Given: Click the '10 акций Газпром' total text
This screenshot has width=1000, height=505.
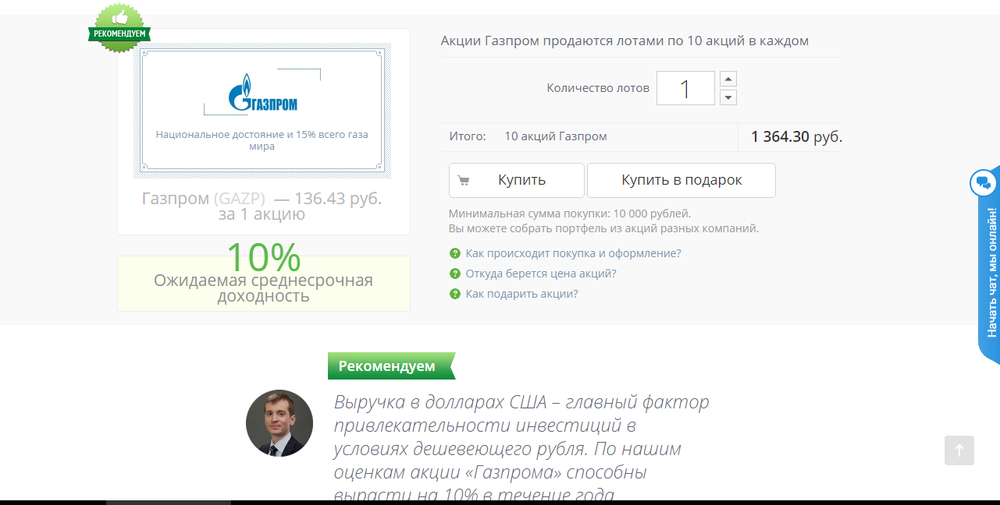Looking at the screenshot, I should coord(555,136).
